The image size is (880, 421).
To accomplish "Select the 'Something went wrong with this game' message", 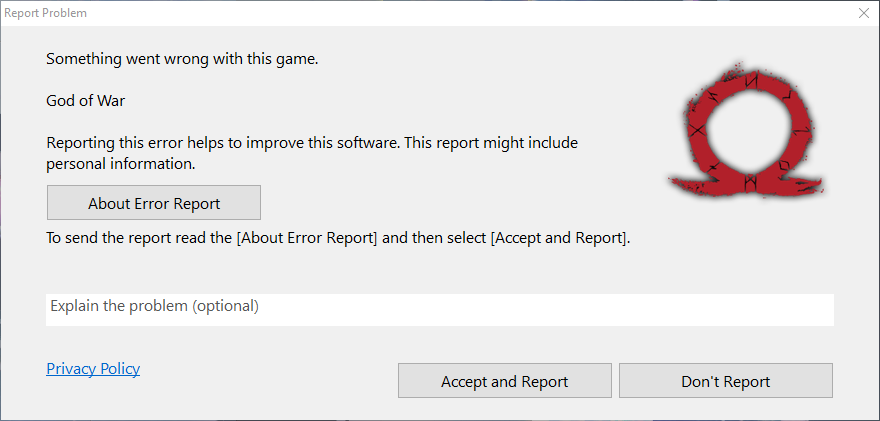I will [x=182, y=59].
